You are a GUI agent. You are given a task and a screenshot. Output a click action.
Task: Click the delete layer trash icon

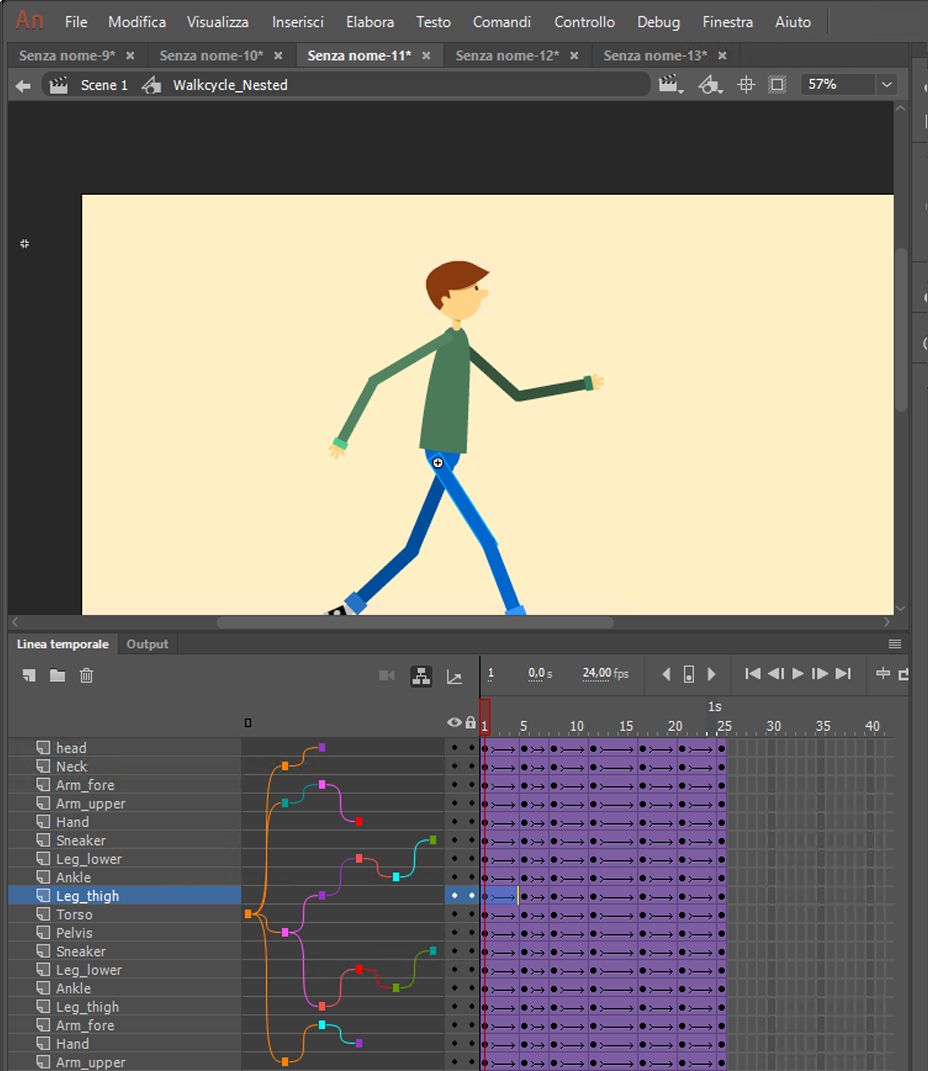pos(87,676)
